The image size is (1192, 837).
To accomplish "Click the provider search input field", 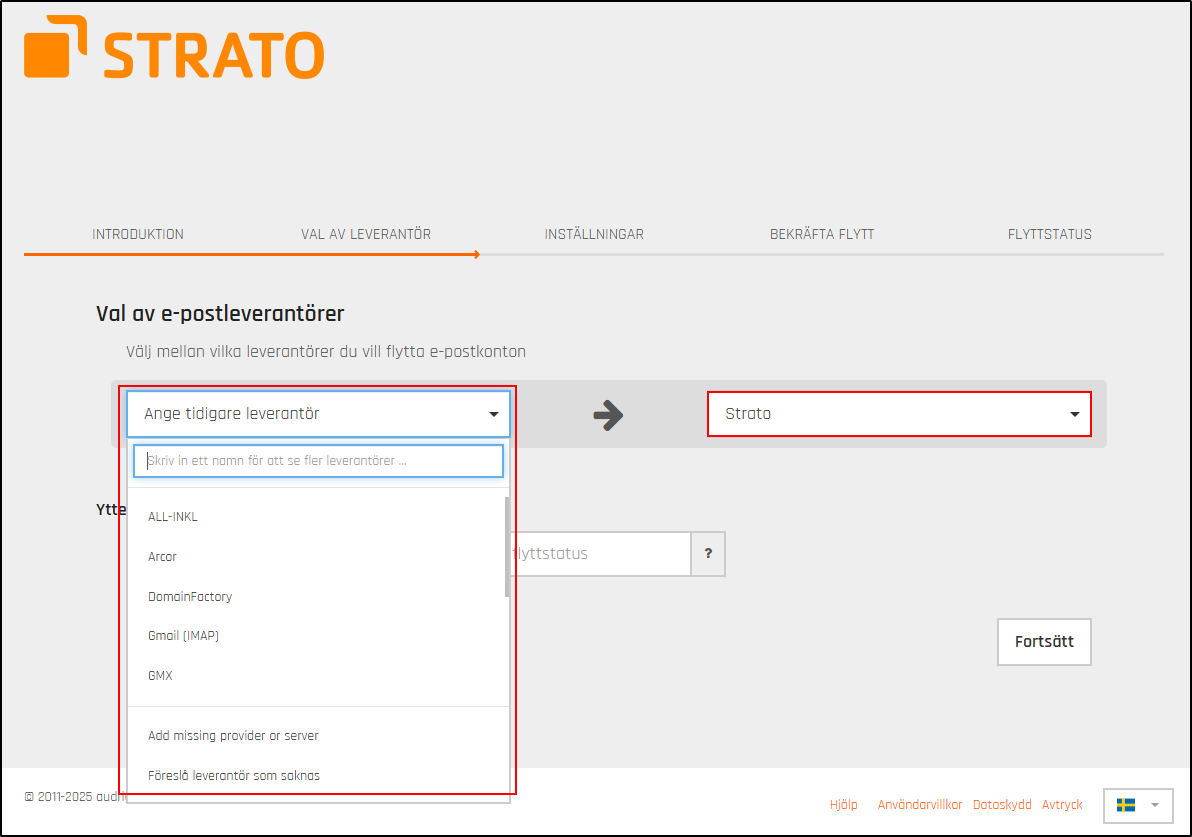I will [x=318, y=462].
